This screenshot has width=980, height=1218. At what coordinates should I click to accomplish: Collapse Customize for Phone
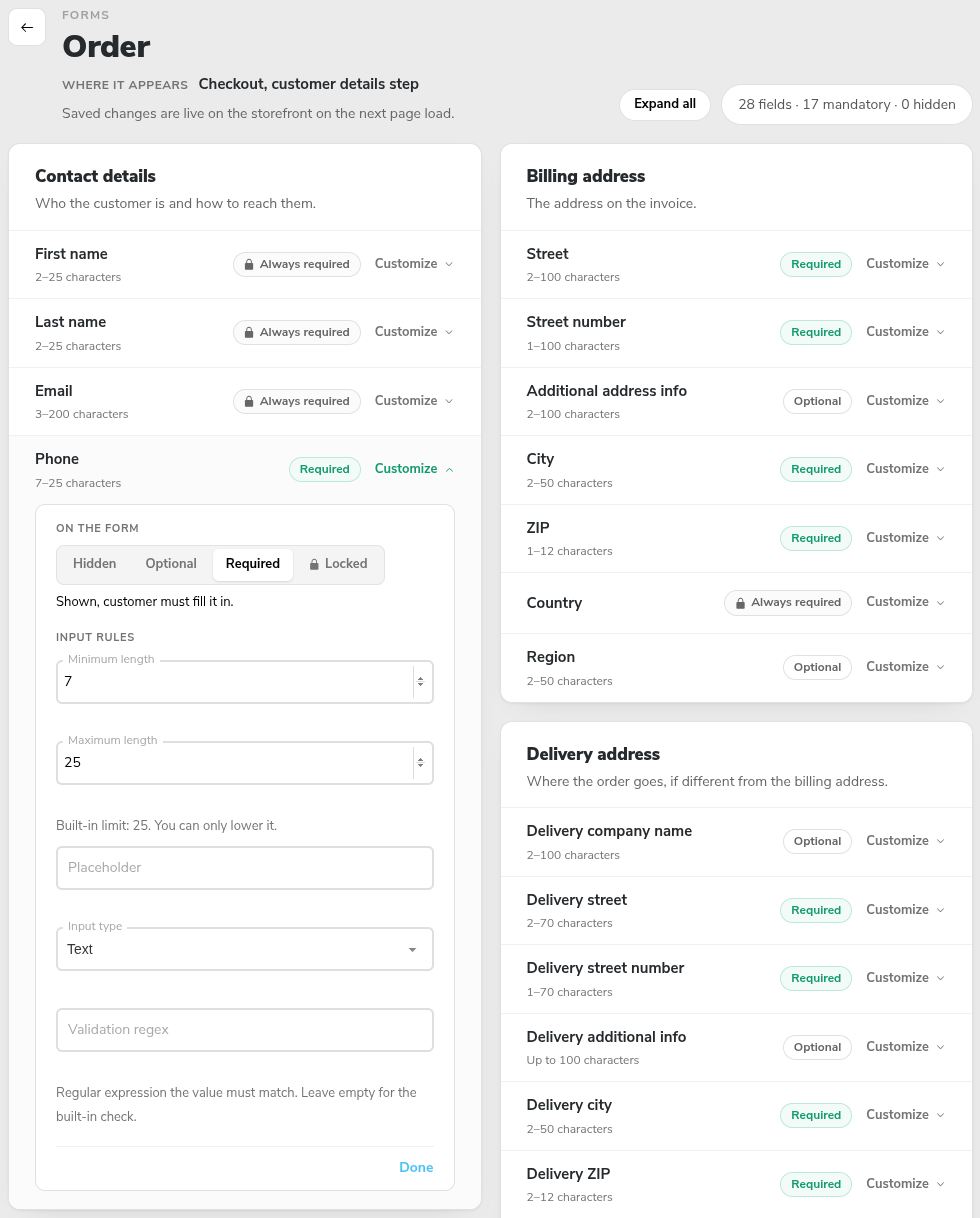pyautogui.click(x=414, y=469)
